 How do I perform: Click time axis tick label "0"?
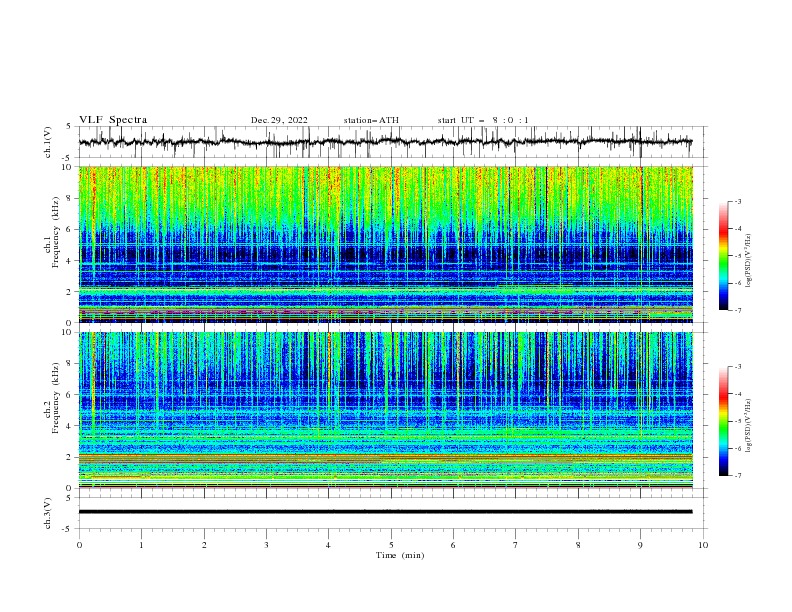tap(79, 545)
